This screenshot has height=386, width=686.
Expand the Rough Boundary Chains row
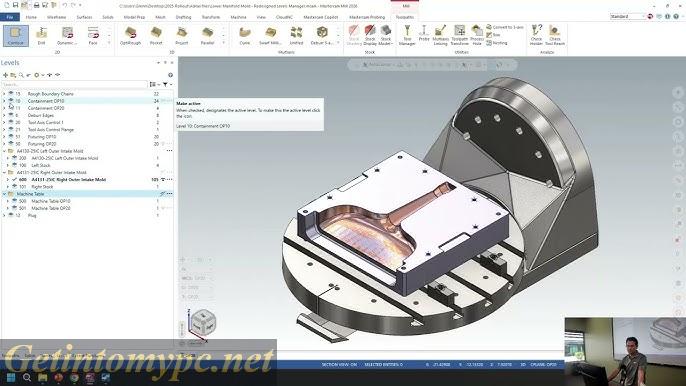point(4,94)
